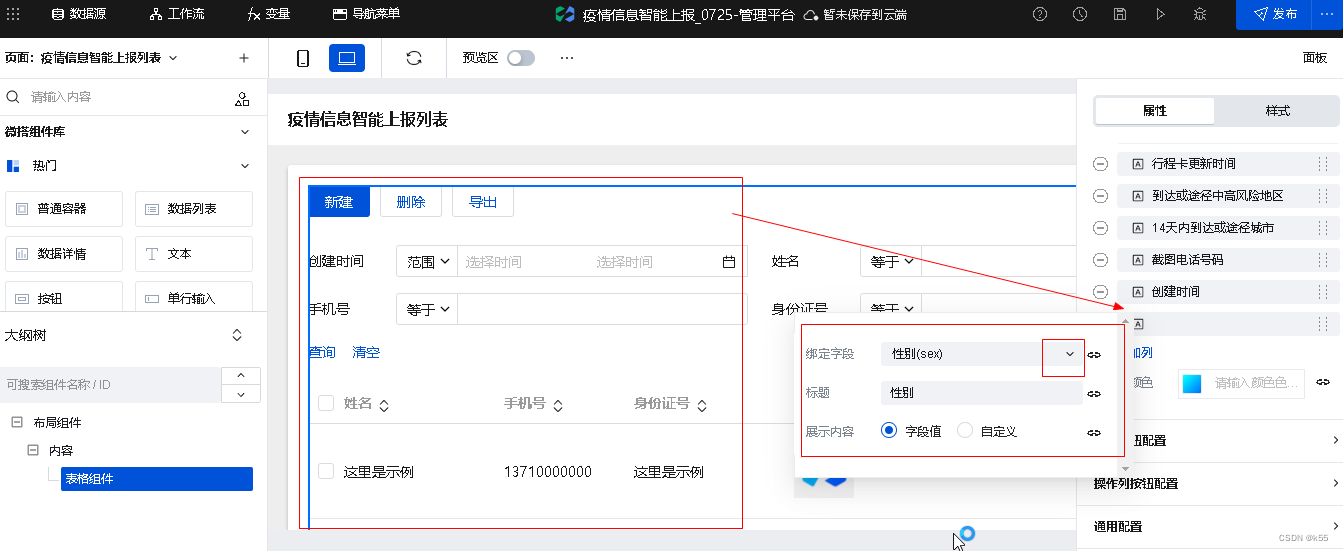Expand the 通用配置 section
The width and height of the screenshot is (1343, 551).
pos(1334,526)
